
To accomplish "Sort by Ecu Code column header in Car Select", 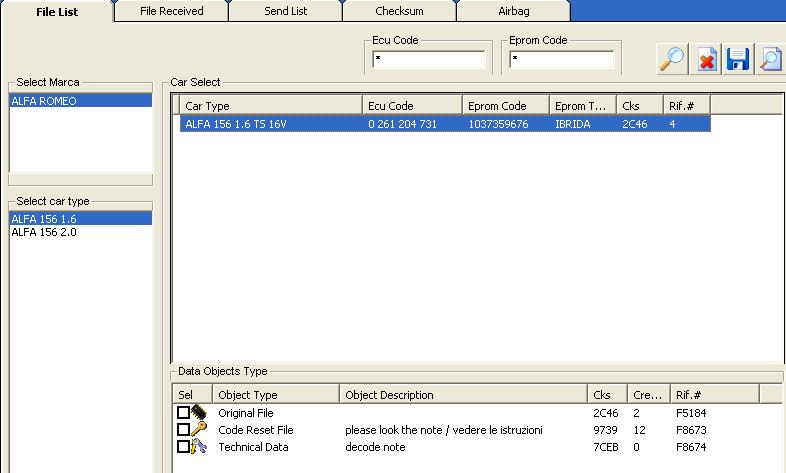I will point(412,106).
